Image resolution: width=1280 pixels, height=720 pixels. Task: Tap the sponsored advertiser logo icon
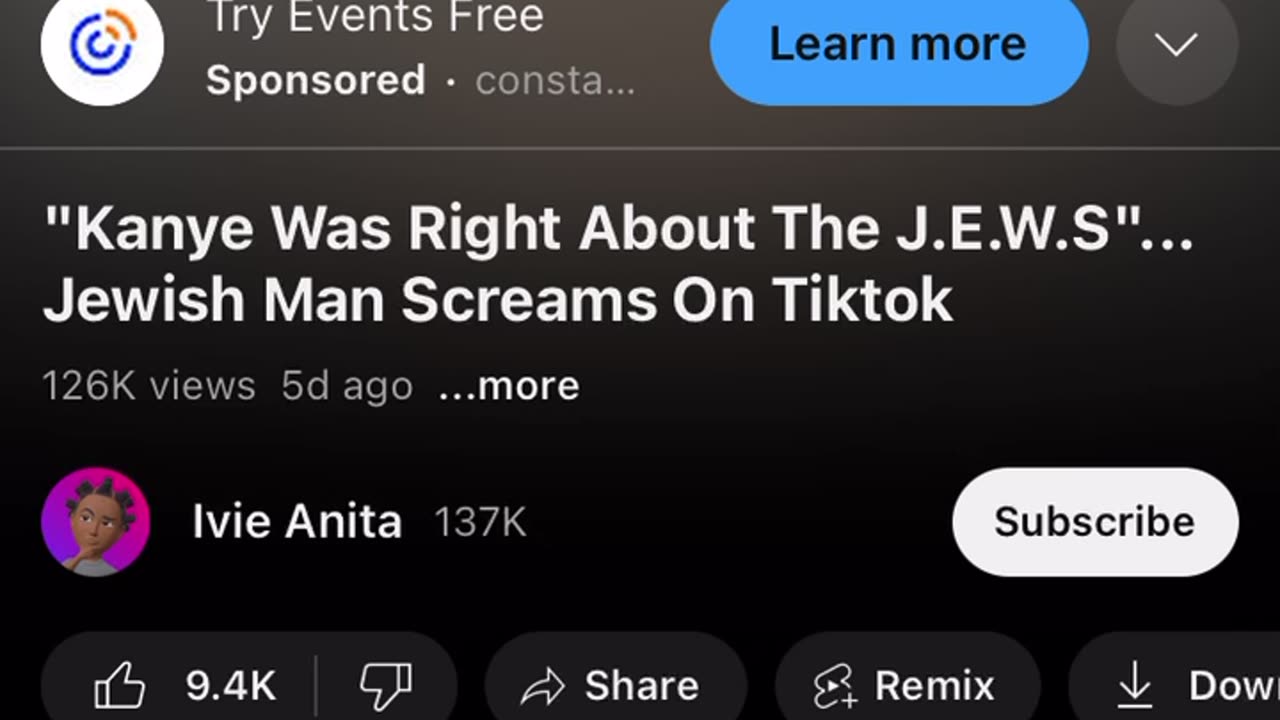click(102, 44)
